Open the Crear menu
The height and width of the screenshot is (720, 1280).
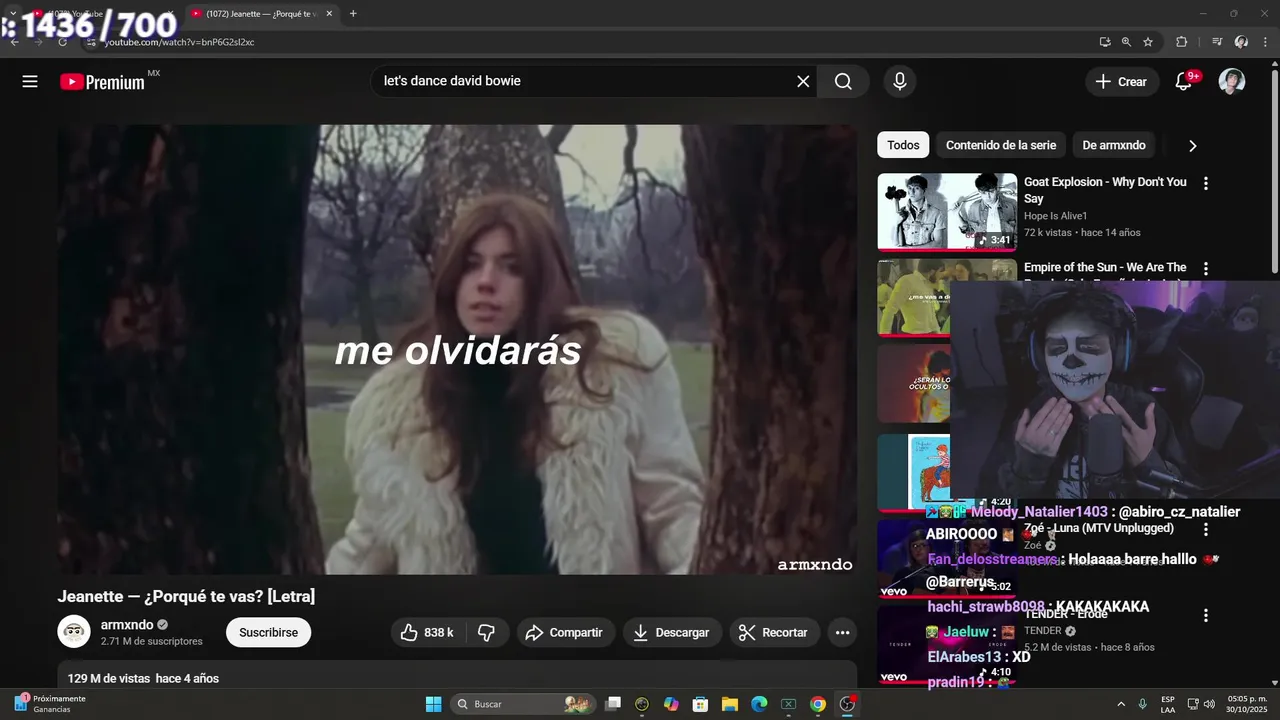coord(1122,82)
